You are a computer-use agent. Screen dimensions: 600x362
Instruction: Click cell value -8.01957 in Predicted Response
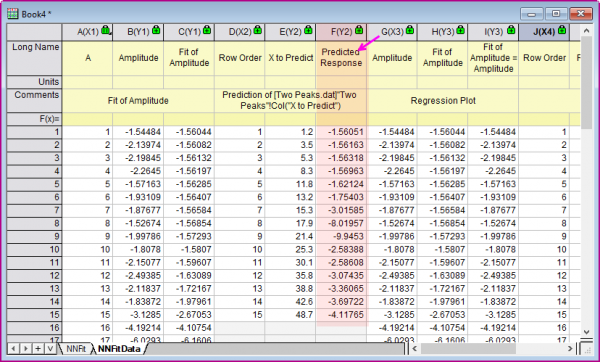(341, 223)
